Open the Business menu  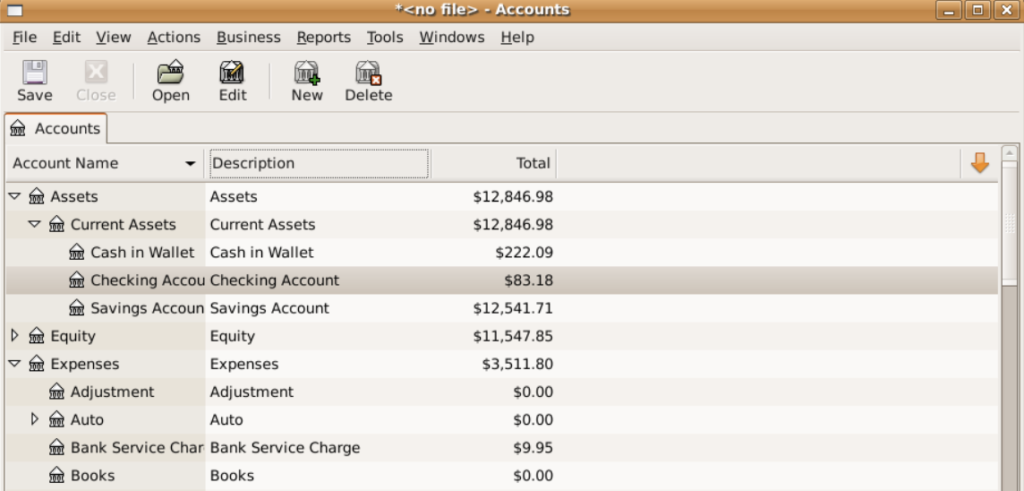pyautogui.click(x=248, y=37)
